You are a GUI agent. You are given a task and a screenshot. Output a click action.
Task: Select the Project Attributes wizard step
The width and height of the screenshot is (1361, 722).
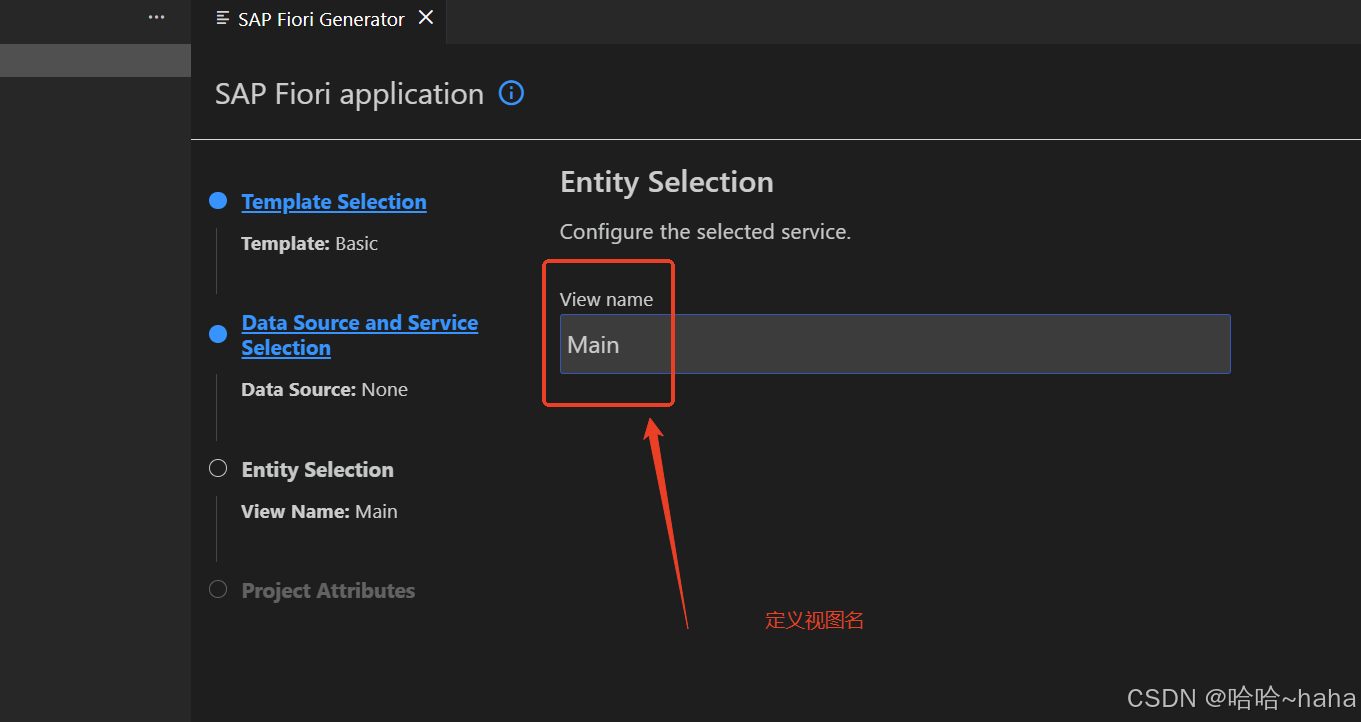(x=328, y=590)
